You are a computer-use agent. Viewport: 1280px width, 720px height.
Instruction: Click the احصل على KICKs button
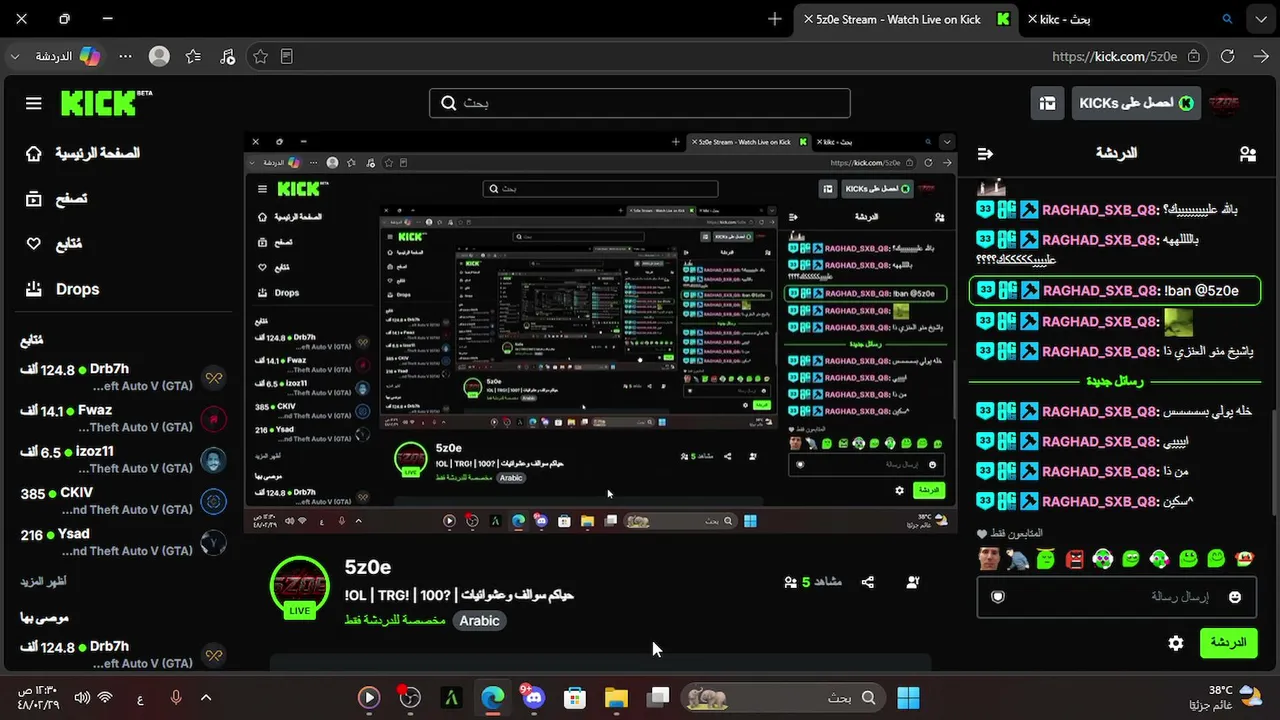coord(1136,103)
